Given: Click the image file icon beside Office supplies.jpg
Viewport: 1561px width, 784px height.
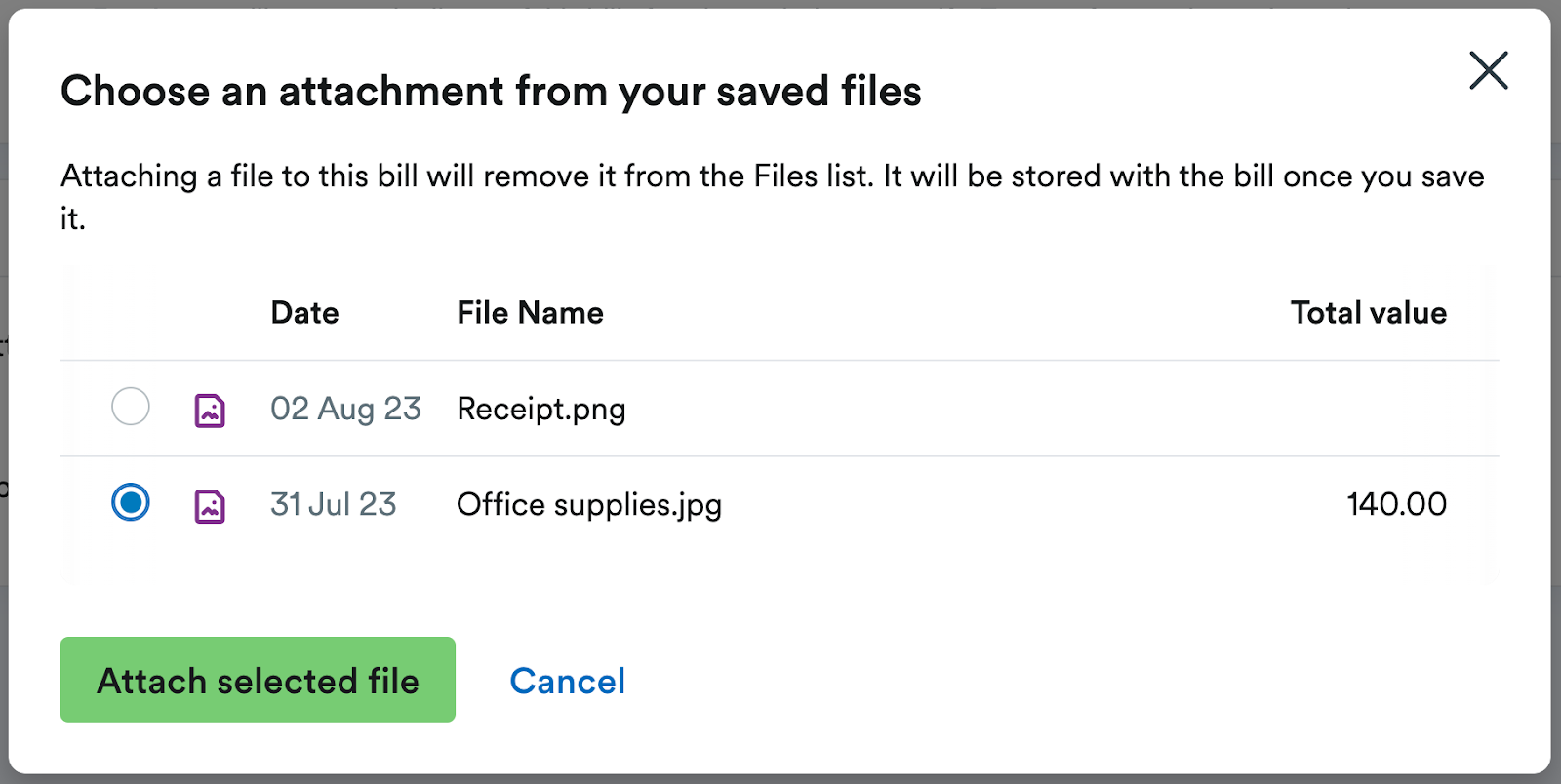Looking at the screenshot, I should click(210, 504).
